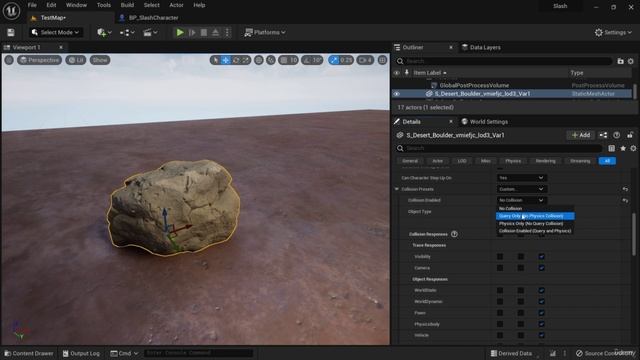Screen dimensions: 640x360
Task: Click the Unreal Engine logo icon
Action: (11, 11)
